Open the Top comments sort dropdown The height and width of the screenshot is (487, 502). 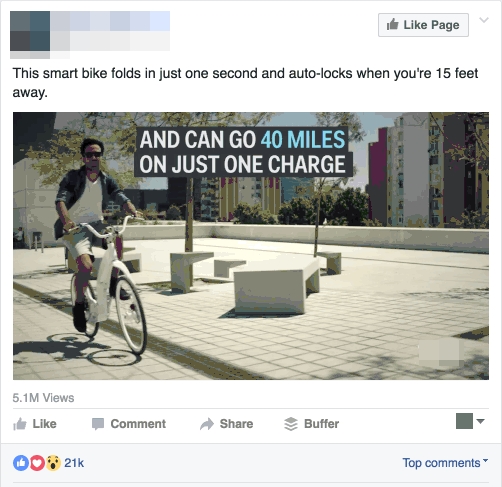pos(445,463)
